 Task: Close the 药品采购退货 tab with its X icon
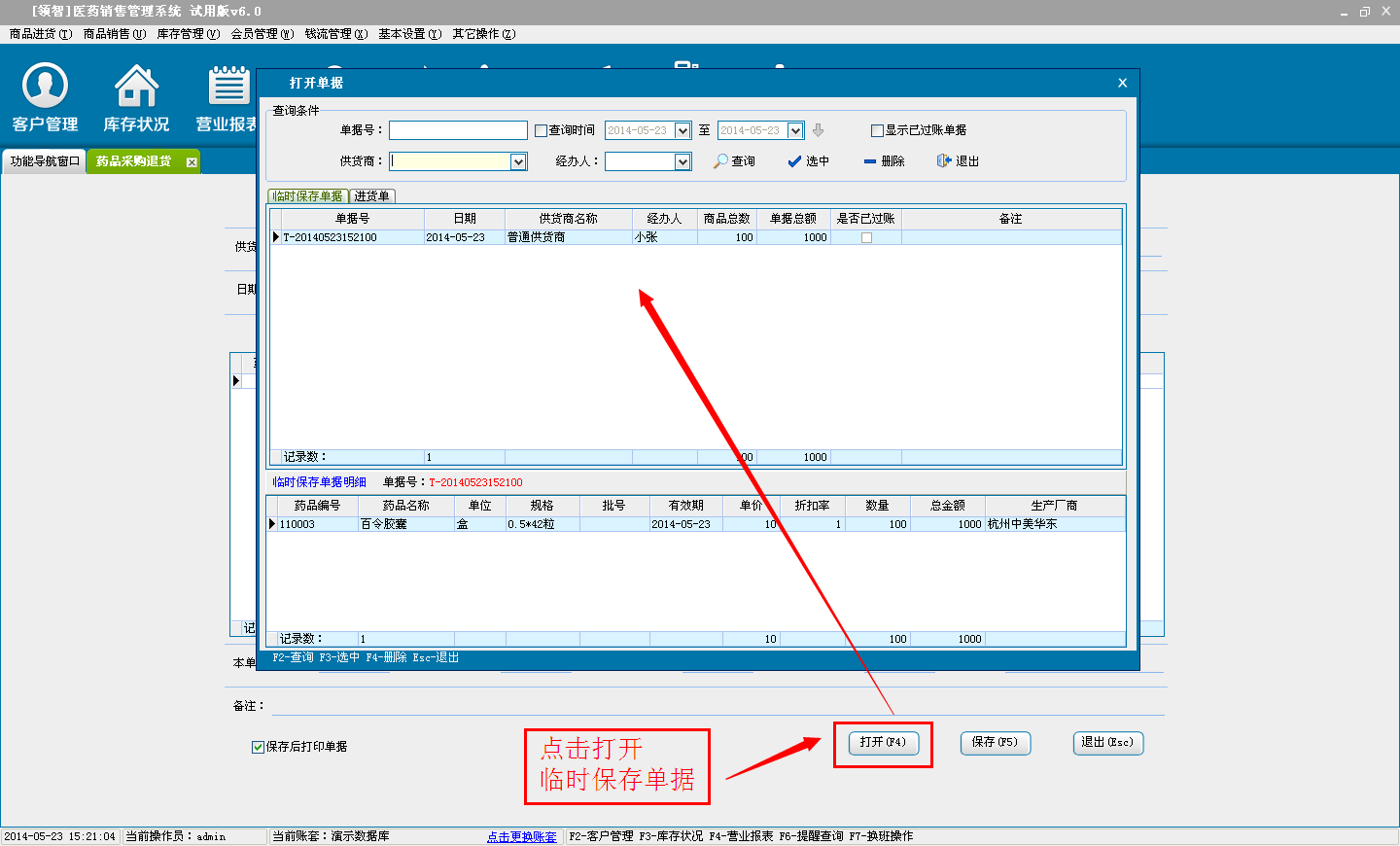click(192, 162)
